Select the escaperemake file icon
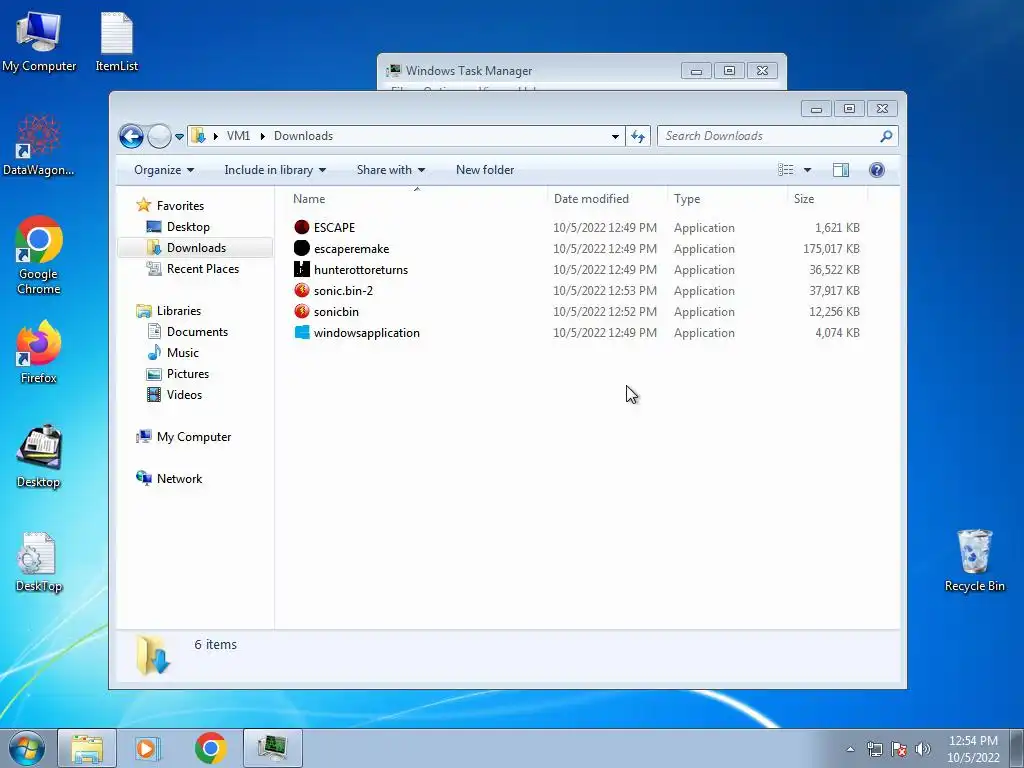Screen dimensions: 1024x768 tap(302, 248)
